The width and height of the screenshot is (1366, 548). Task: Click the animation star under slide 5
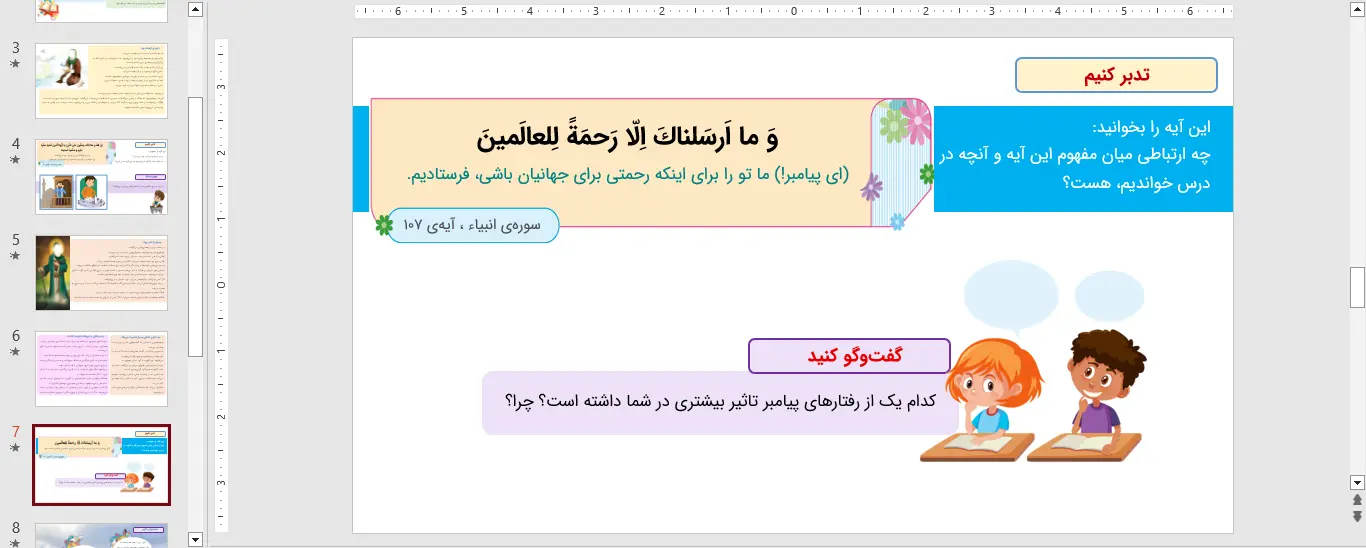[15, 256]
